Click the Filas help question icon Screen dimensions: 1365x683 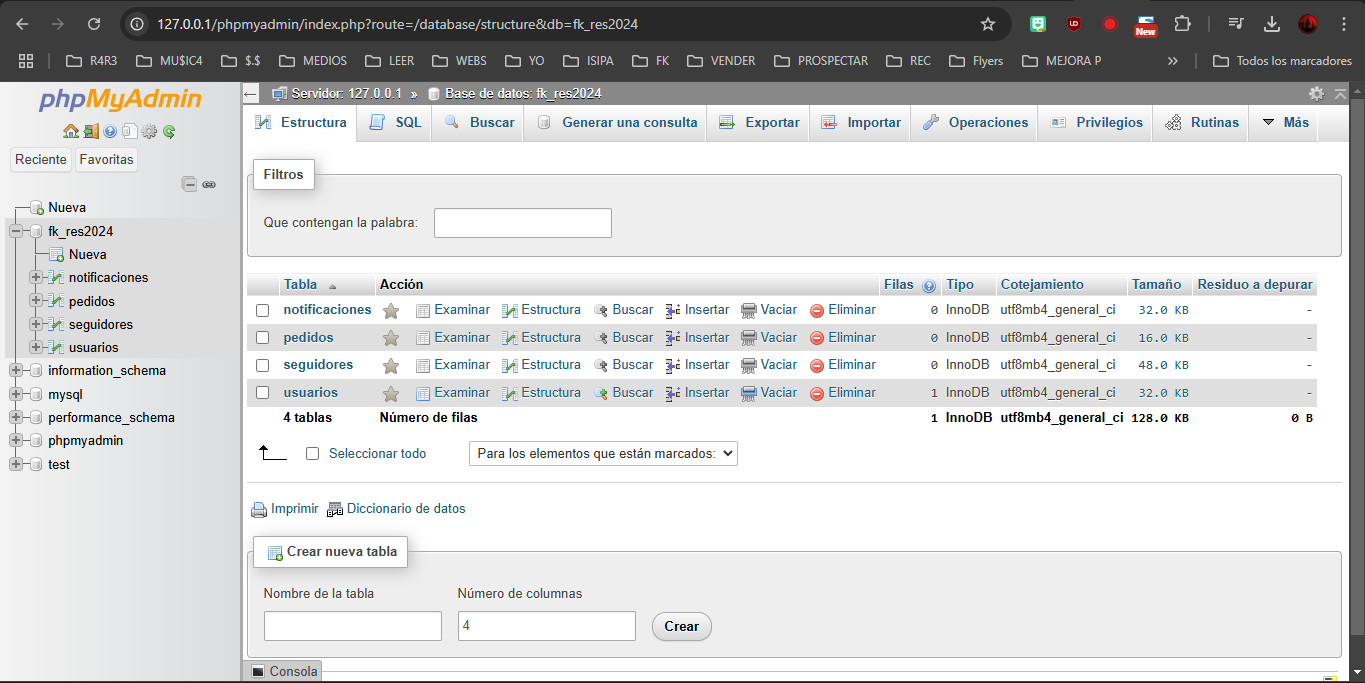[x=929, y=285]
